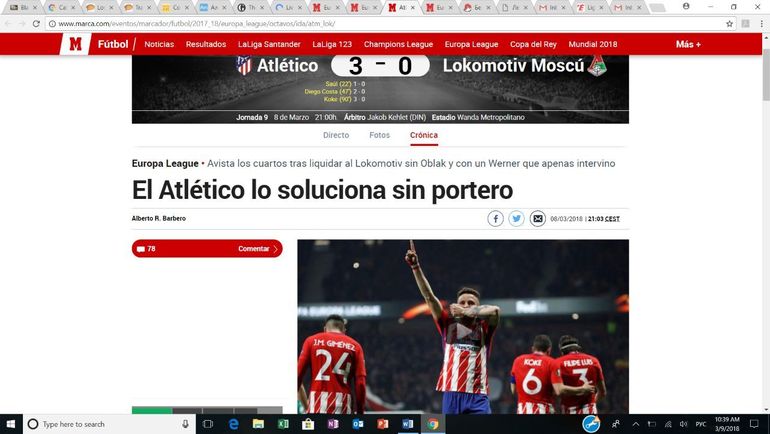Click the Atlético team name
770x434 pixels.
coord(287,65)
